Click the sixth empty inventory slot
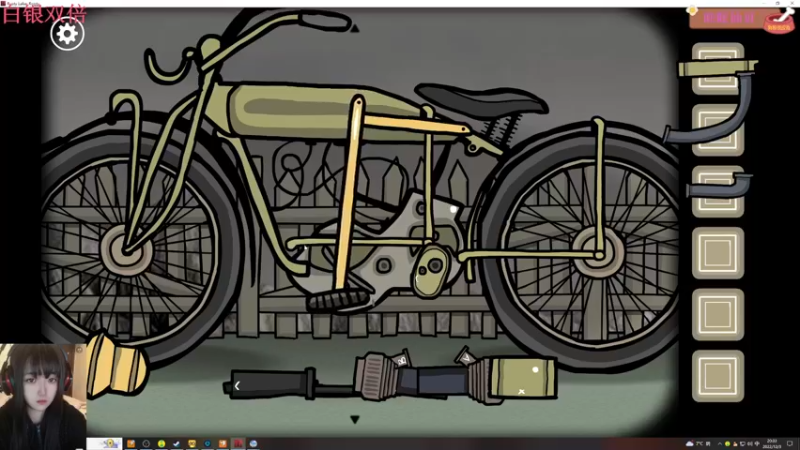 [718, 376]
